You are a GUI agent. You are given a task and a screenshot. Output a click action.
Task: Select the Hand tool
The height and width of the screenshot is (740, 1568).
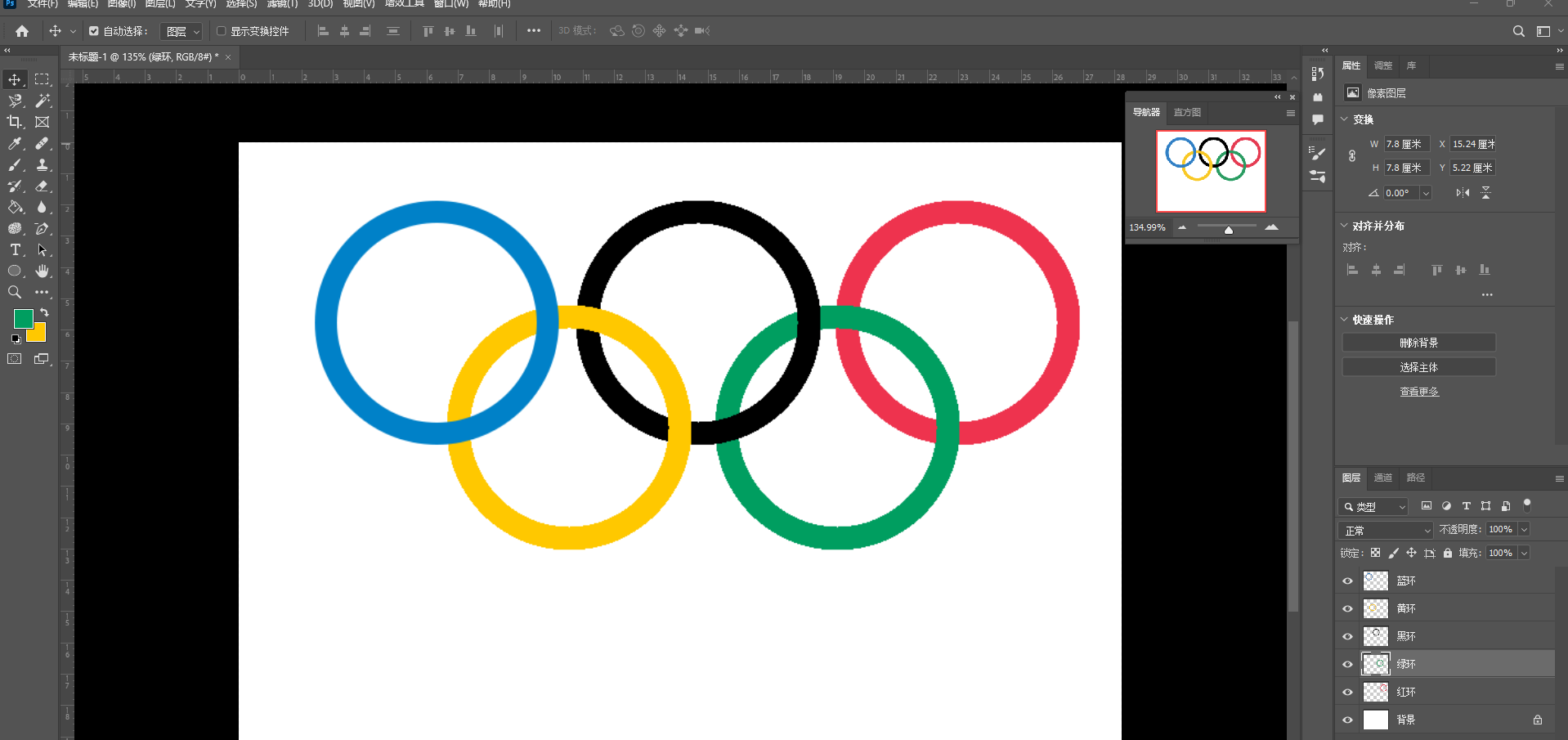(43, 271)
